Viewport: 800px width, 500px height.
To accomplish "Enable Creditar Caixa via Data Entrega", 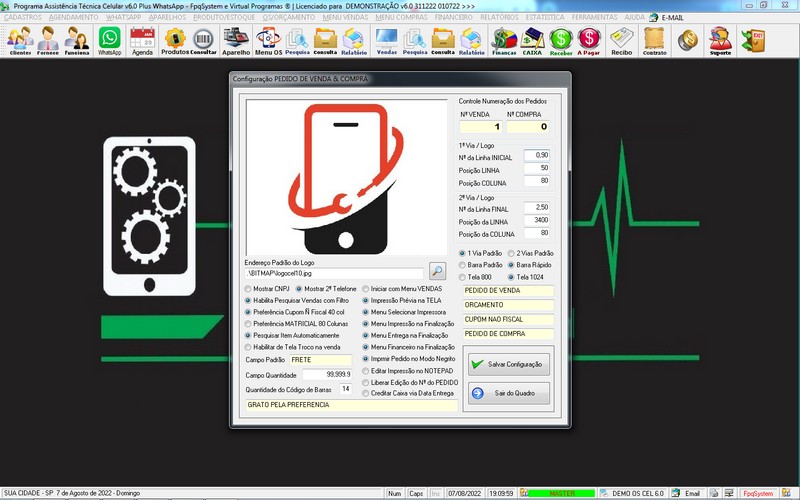I will click(x=408, y=393).
